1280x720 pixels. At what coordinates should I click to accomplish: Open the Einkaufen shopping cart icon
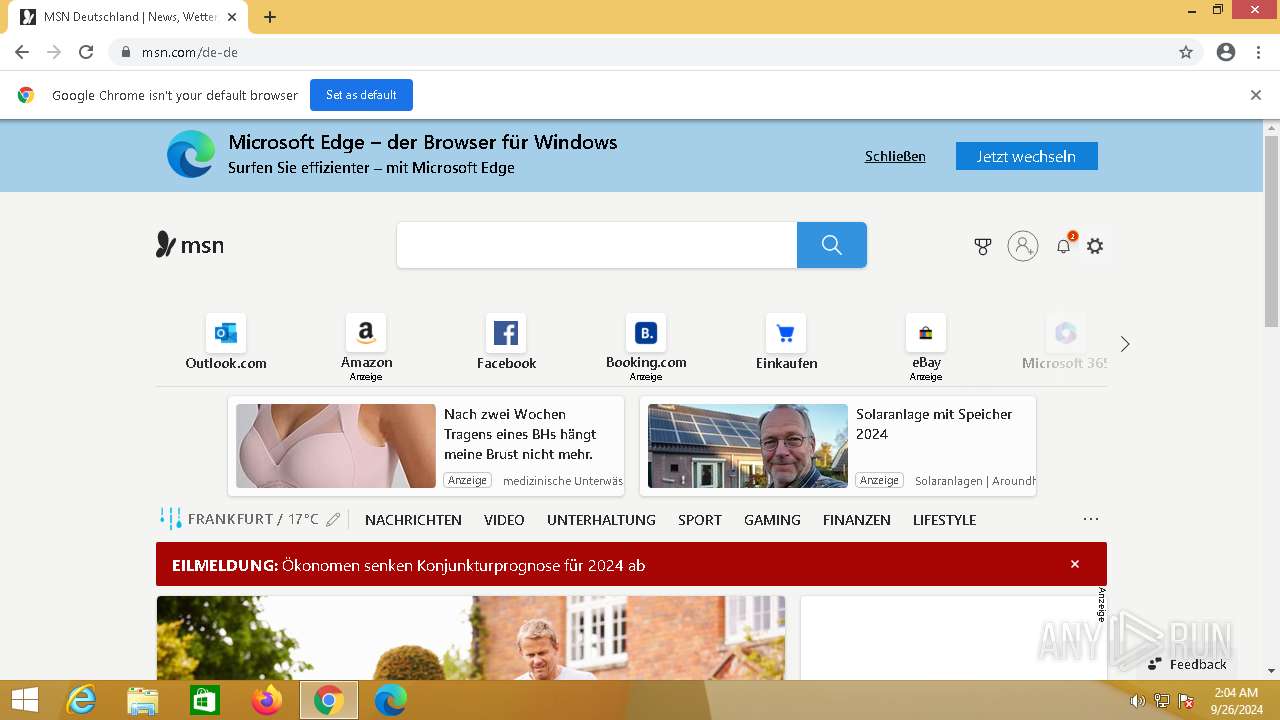786,333
